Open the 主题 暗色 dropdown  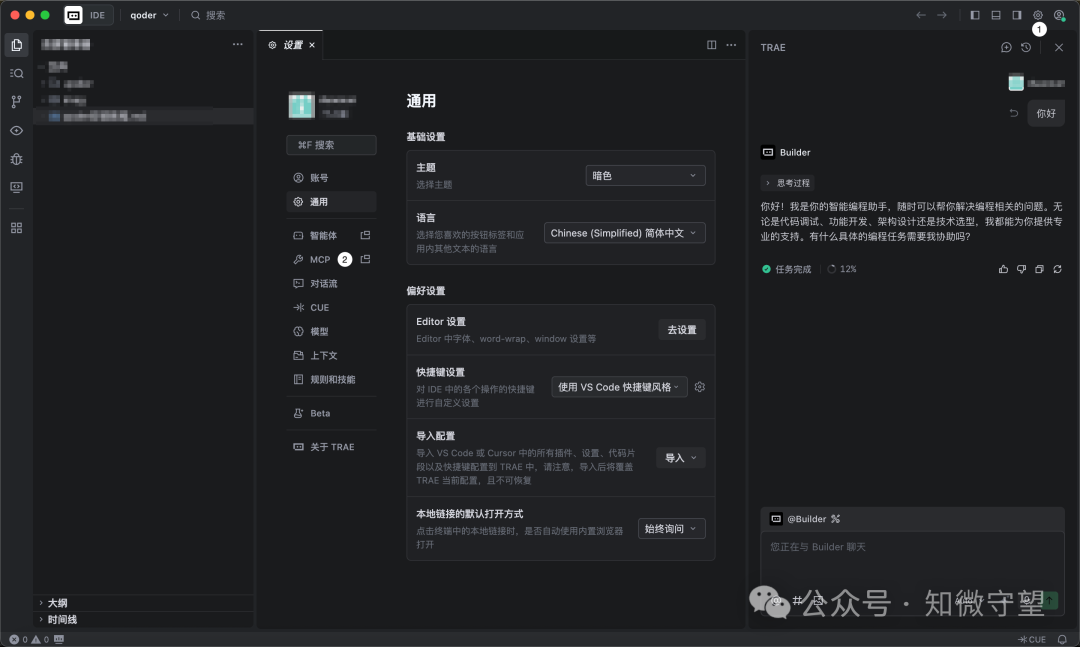pos(645,176)
